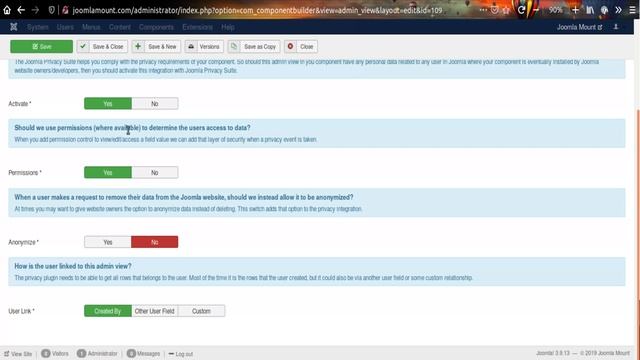Click the Administrator counter in footer
This screenshot has width=640, height=360.
tap(97, 353)
